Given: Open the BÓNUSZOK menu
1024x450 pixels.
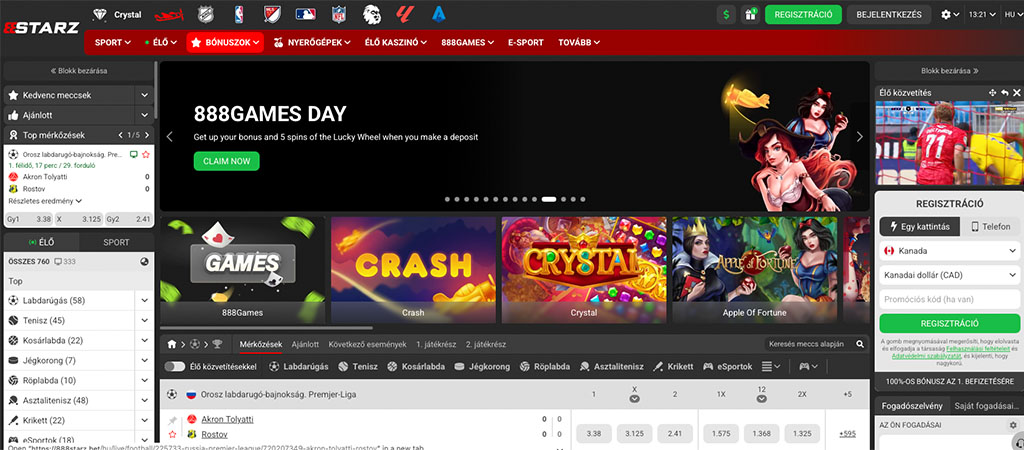Looking at the screenshot, I should point(225,42).
